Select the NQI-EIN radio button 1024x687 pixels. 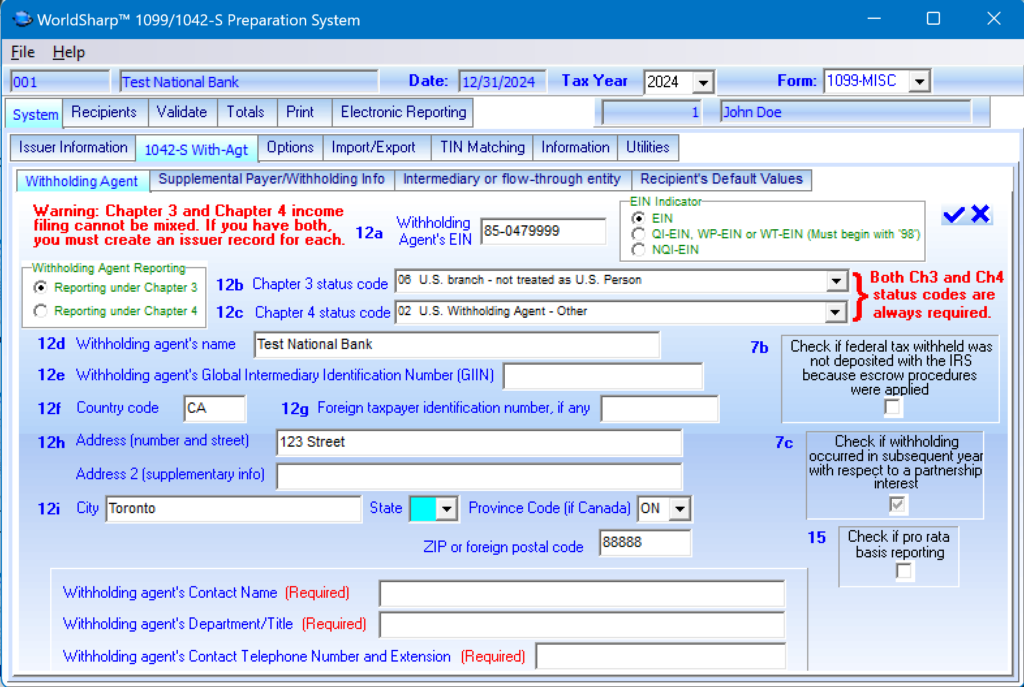(638, 249)
